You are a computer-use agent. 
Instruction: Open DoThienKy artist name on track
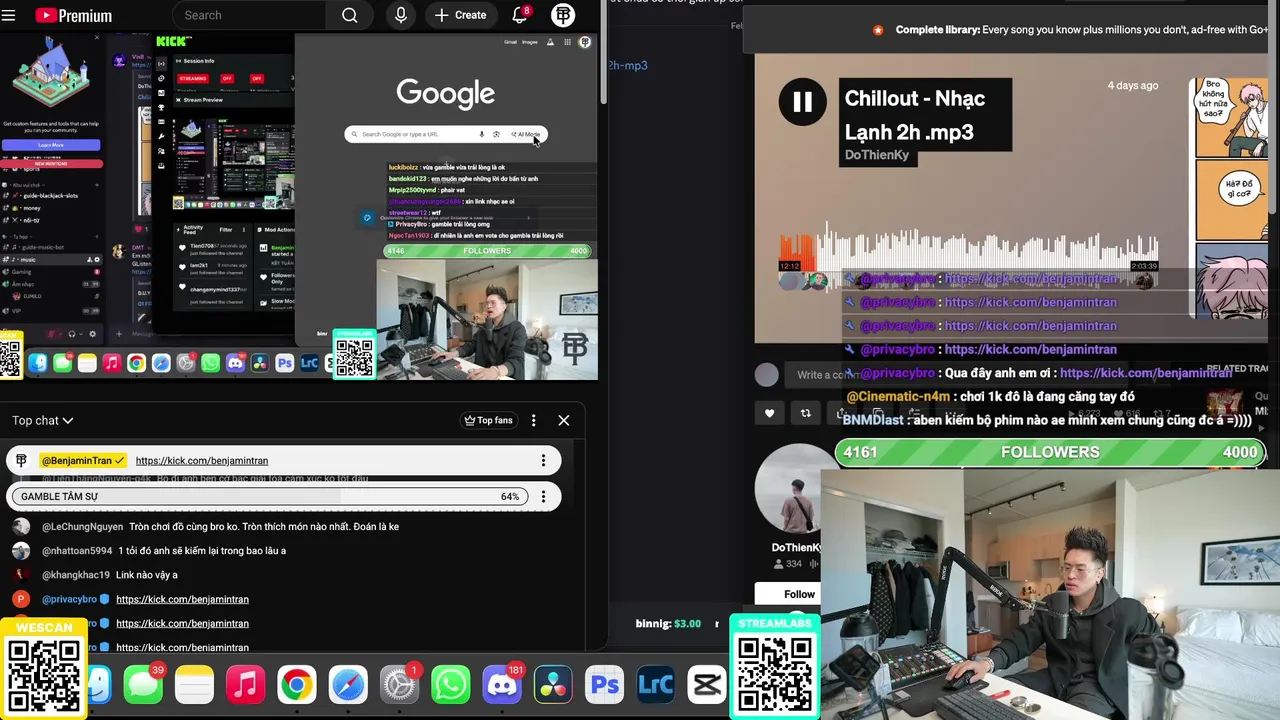pos(877,155)
